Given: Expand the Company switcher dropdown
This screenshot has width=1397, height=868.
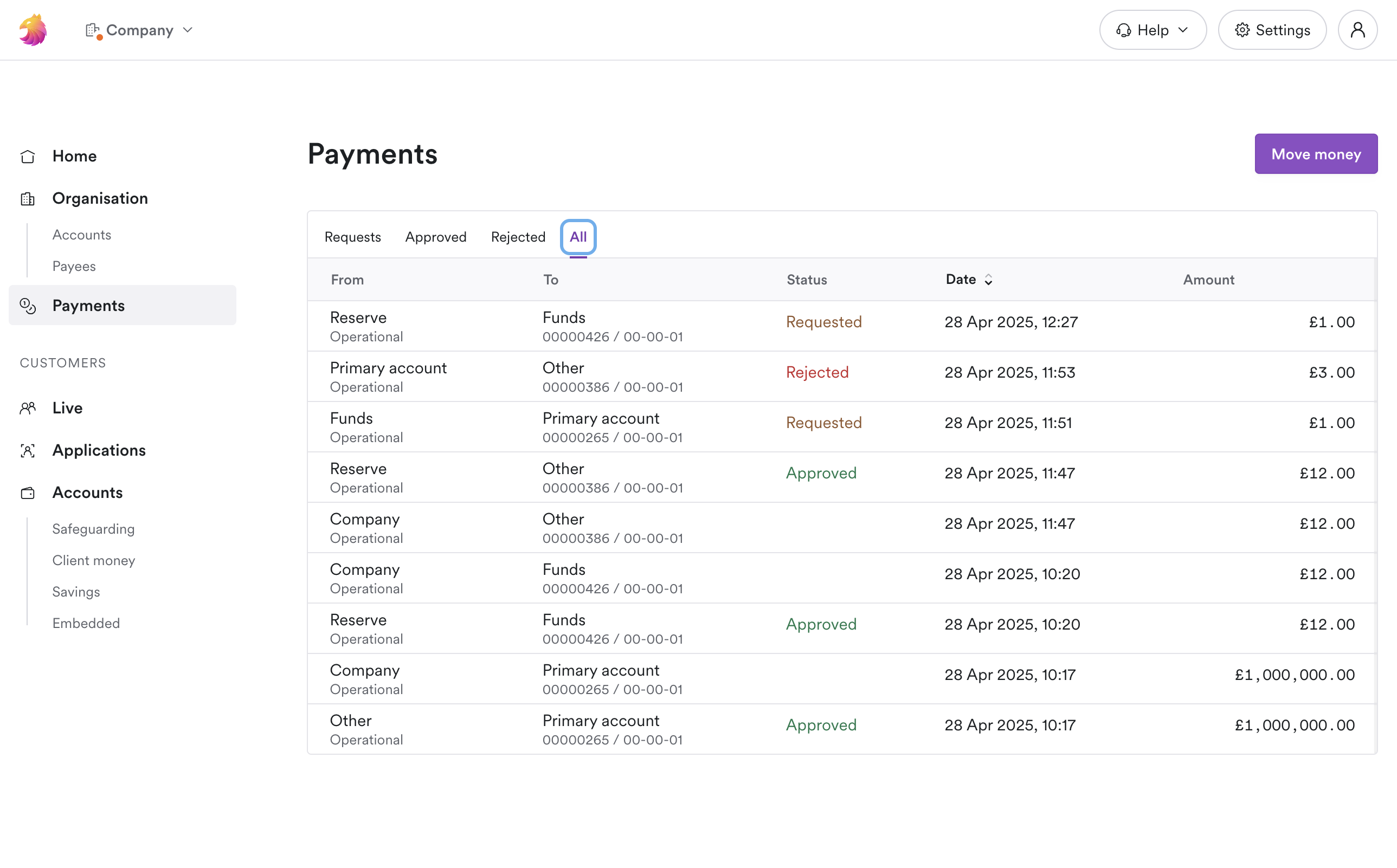Looking at the screenshot, I should pos(187,30).
